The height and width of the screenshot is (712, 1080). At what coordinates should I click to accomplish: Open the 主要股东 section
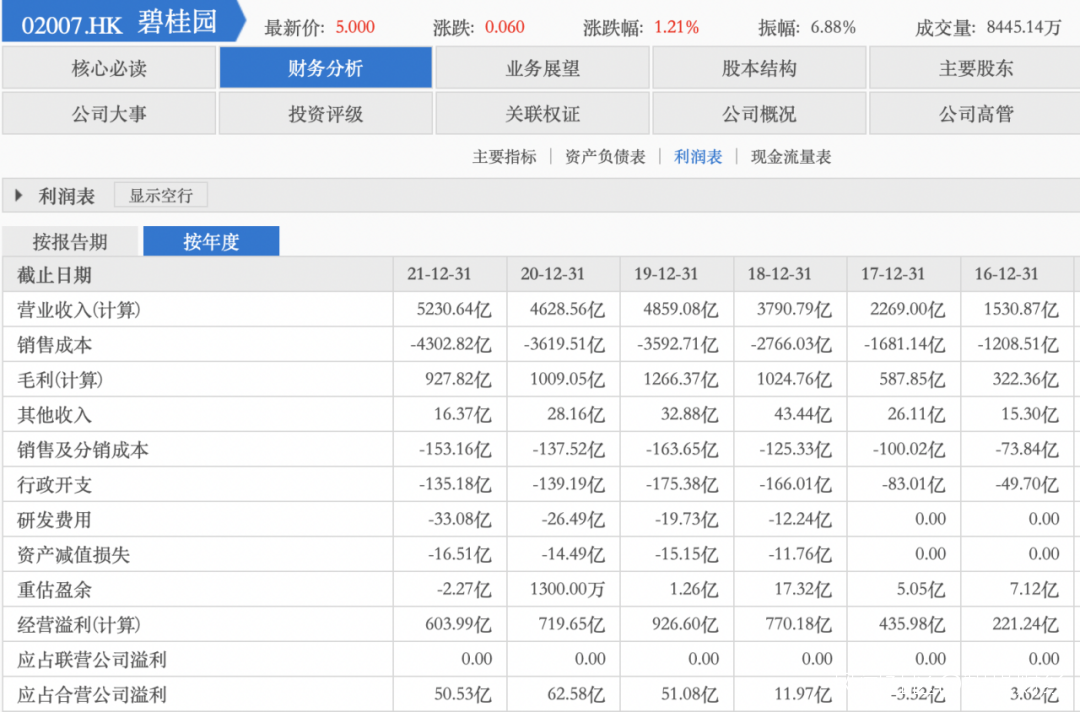click(975, 69)
